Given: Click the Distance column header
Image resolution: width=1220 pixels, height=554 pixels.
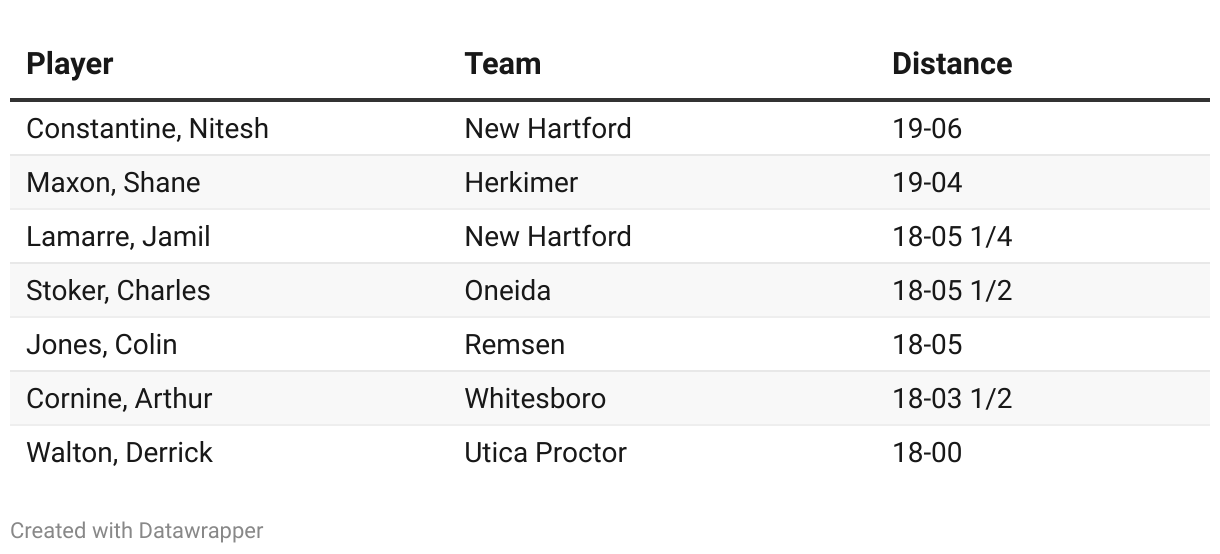Looking at the screenshot, I should (952, 64).
